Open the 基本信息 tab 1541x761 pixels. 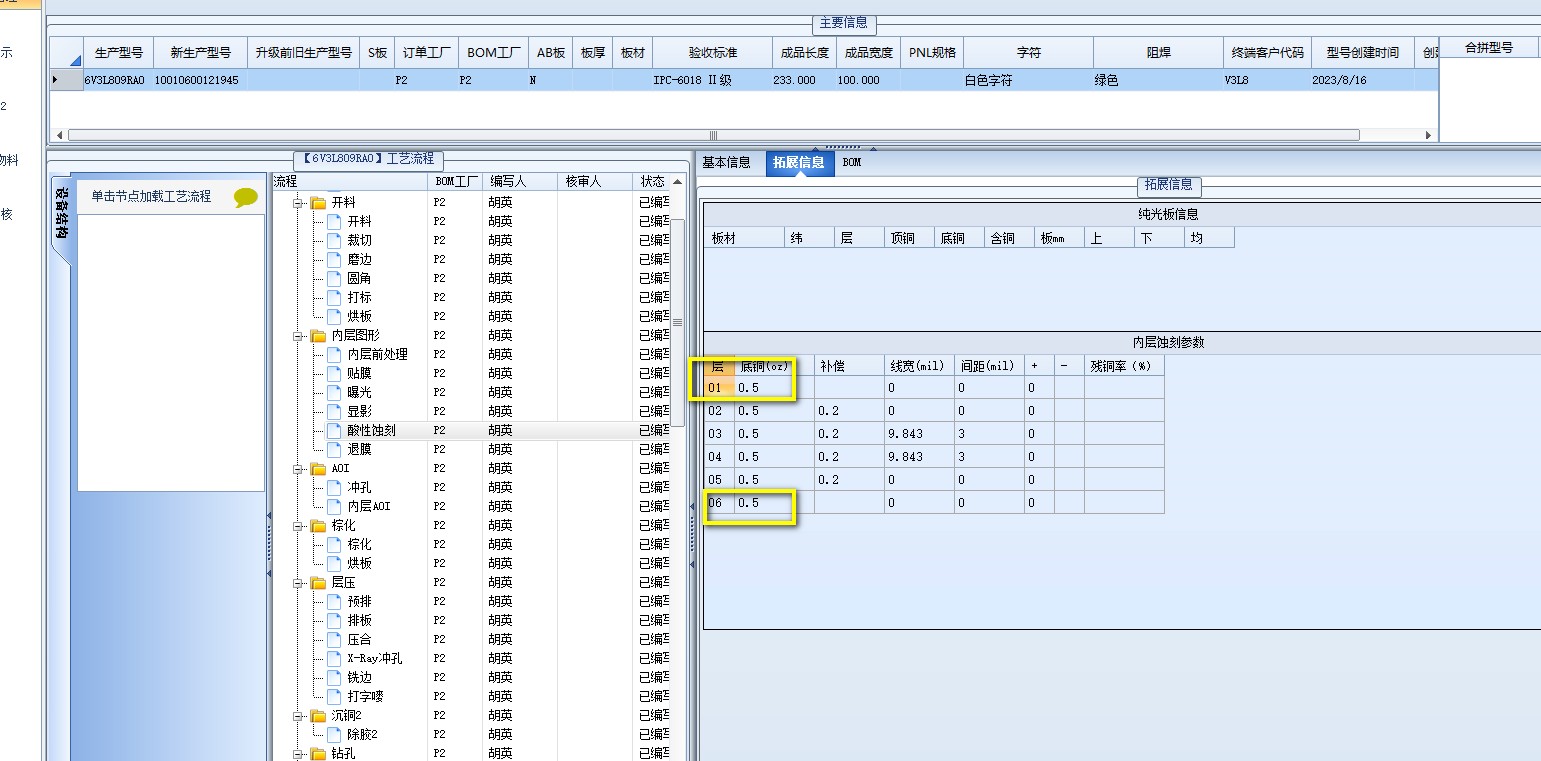click(726, 163)
